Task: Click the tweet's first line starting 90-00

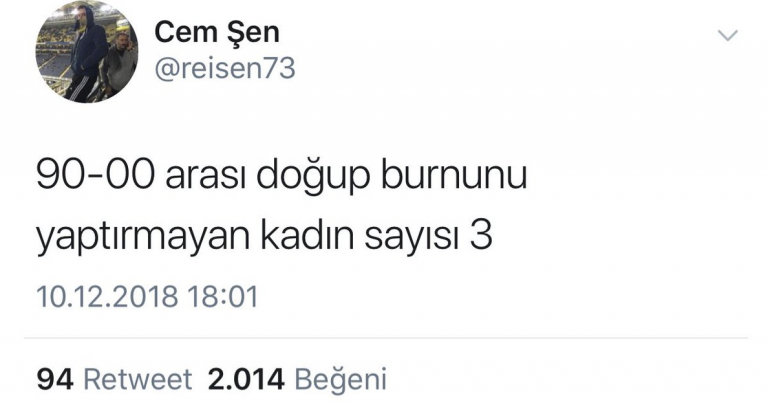Action: tap(282, 176)
